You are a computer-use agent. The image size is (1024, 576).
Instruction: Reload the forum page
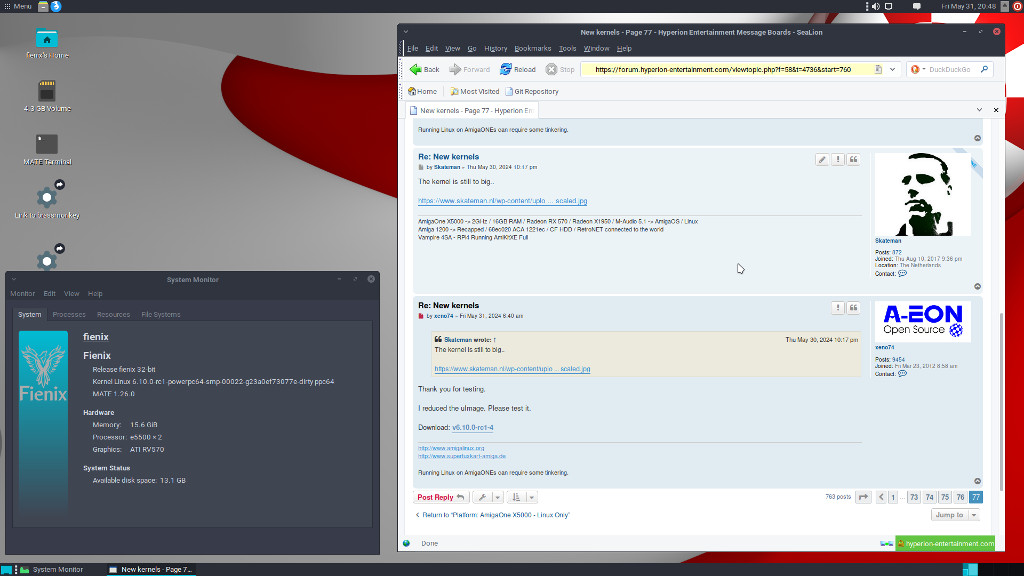518,69
